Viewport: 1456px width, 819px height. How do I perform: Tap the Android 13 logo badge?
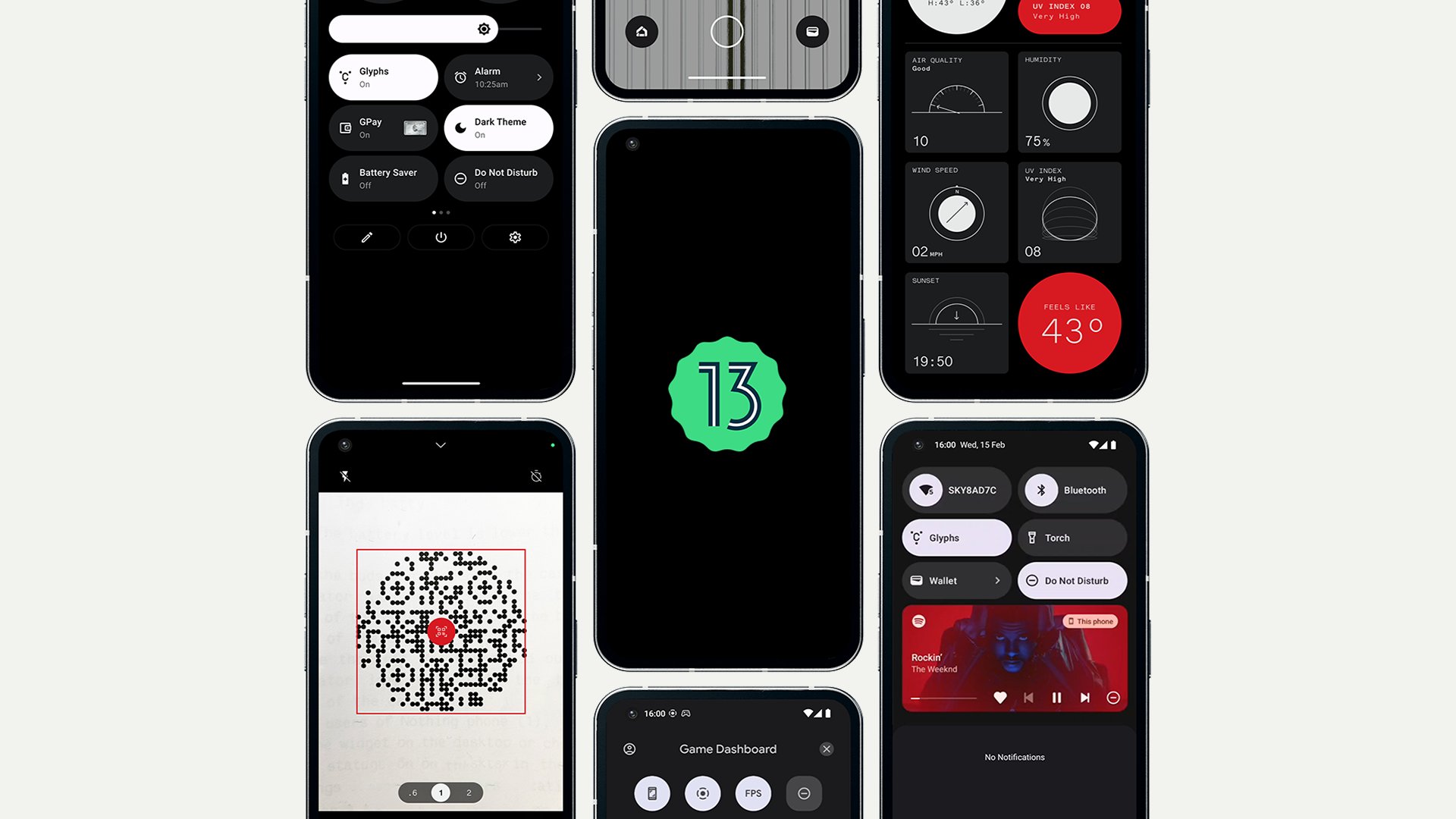pos(727,393)
